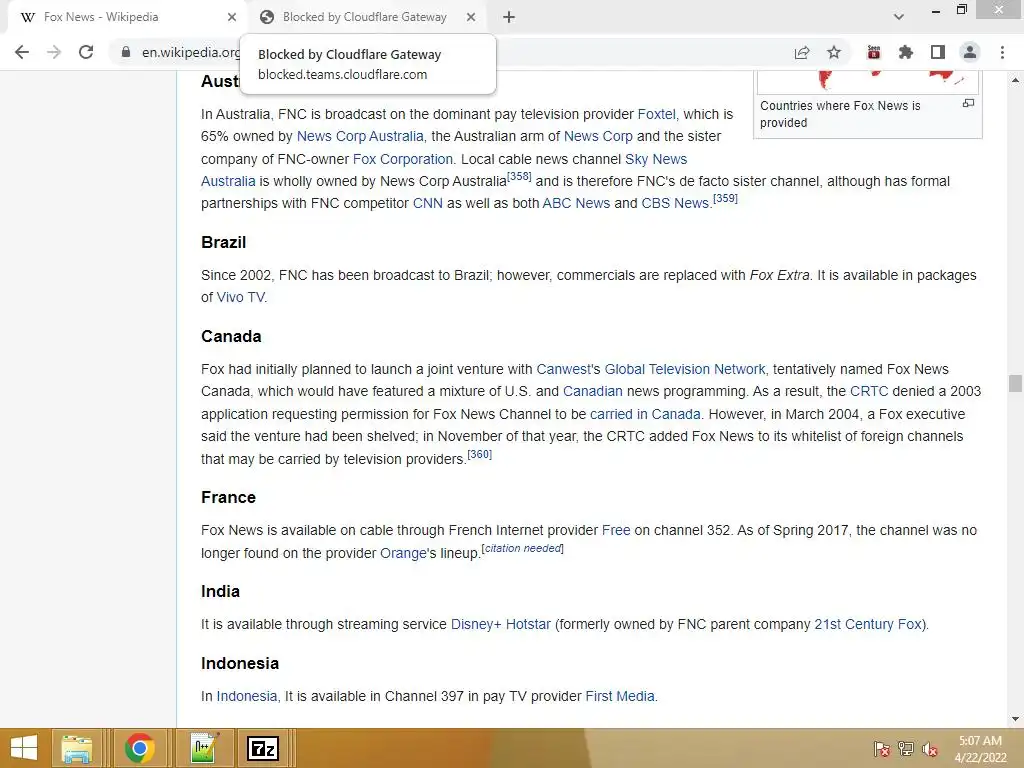The width and height of the screenshot is (1024, 768).
Task: Open the Notepad++ taskbar icon
Action: click(x=204, y=748)
